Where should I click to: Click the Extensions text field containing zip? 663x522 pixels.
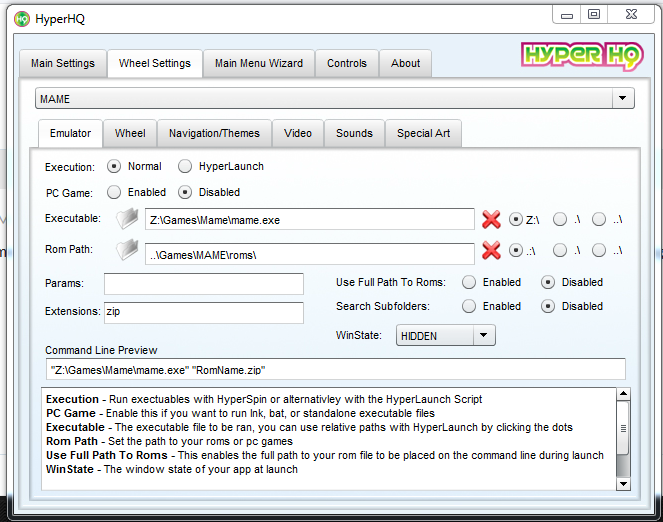203,312
